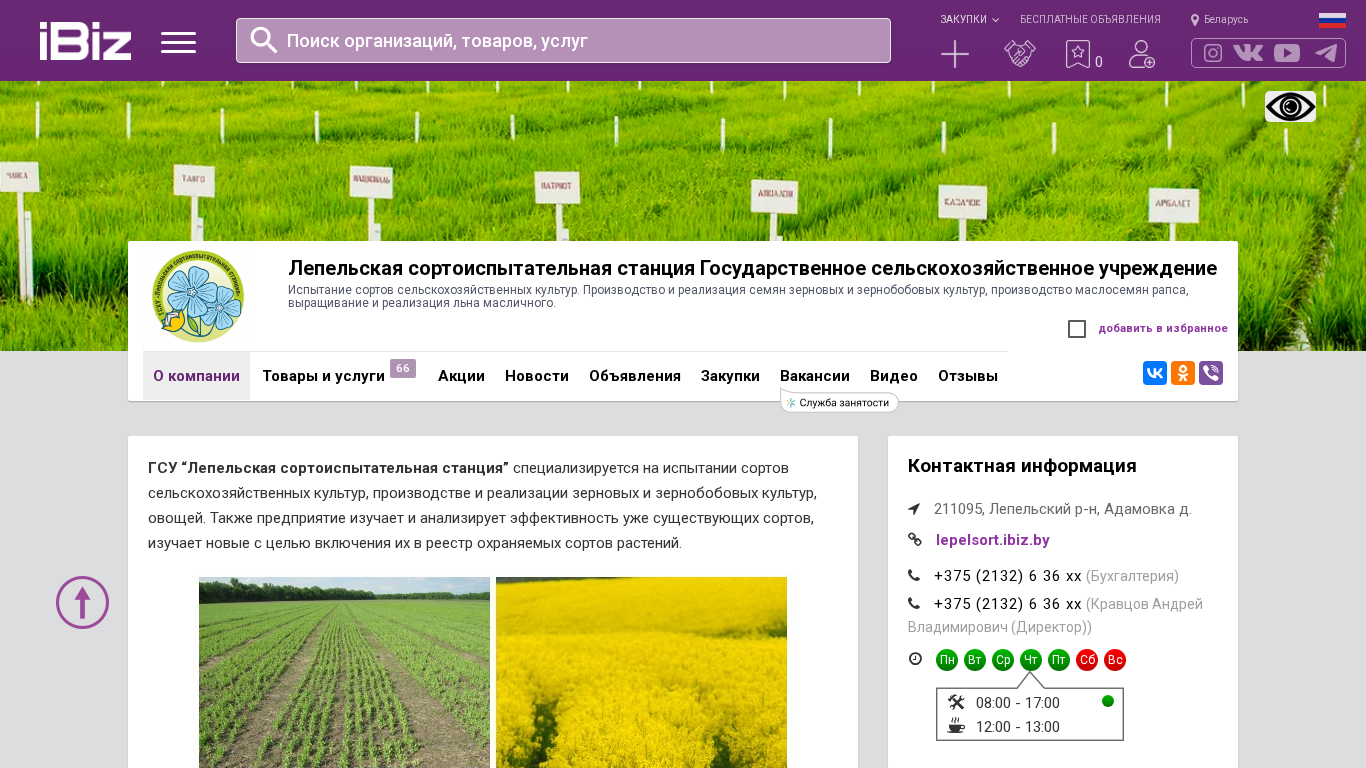Open the Instagram page

[1213, 53]
